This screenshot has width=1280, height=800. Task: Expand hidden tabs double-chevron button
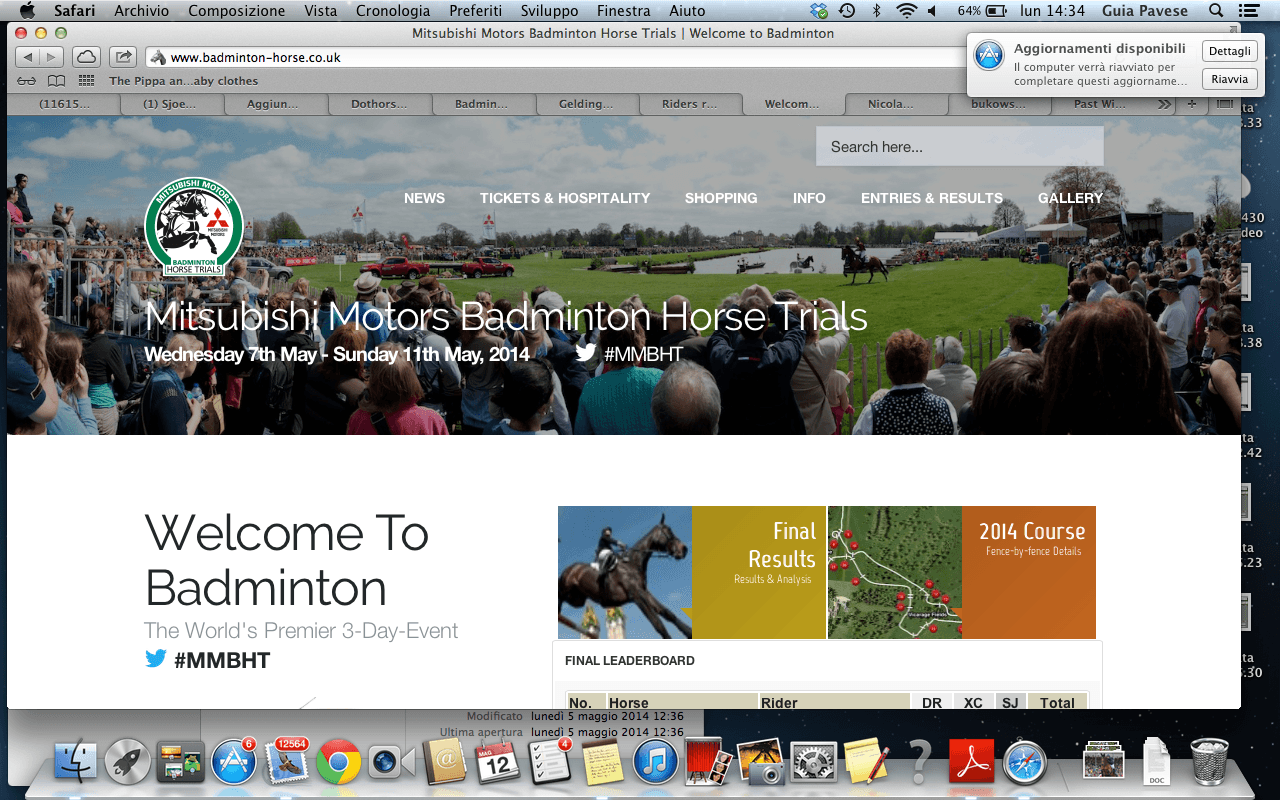coord(1165,104)
